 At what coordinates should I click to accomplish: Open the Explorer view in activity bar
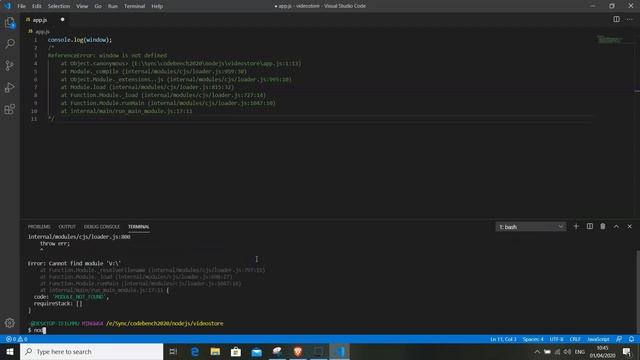(x=10, y=23)
